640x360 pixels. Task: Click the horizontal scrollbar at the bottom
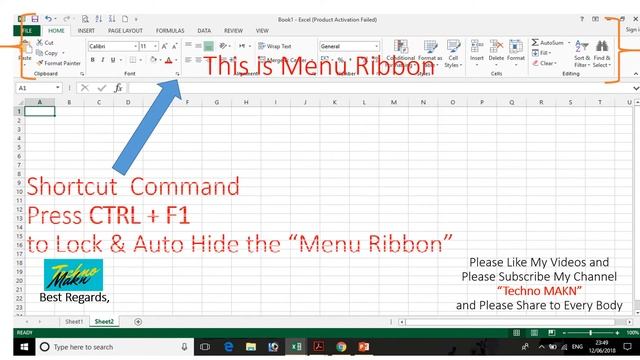(516, 322)
